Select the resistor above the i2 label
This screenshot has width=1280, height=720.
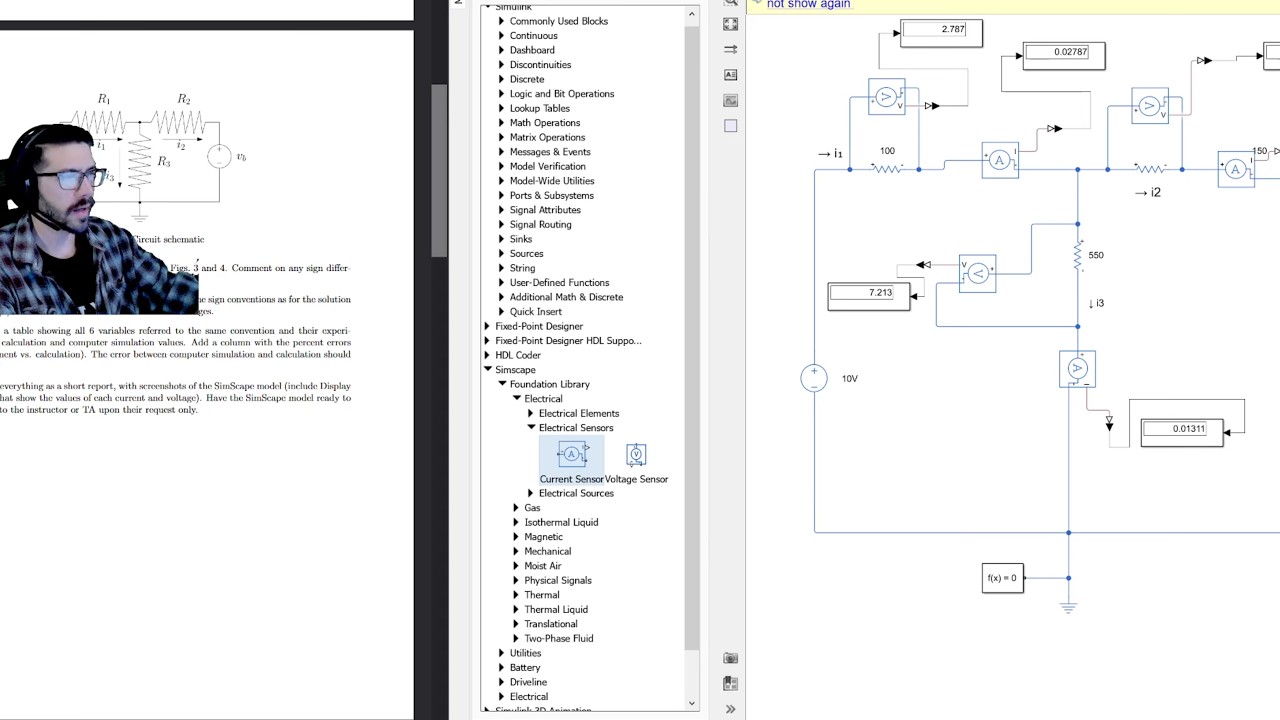(x=1151, y=169)
